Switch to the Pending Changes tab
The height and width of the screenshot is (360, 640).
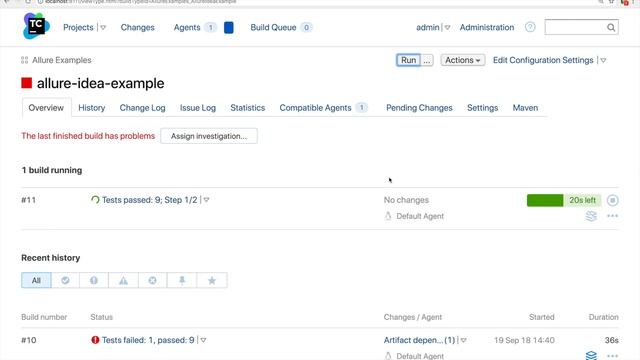(x=419, y=108)
